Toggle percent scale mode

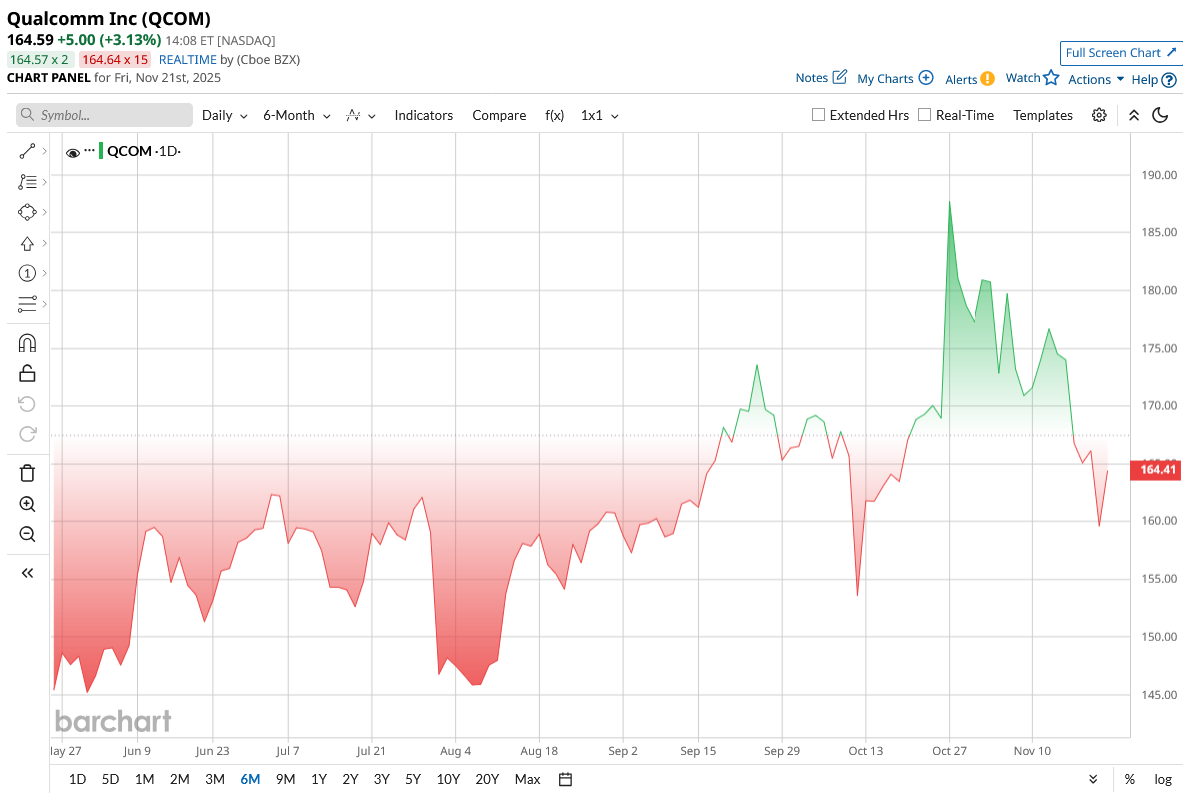click(x=1129, y=779)
